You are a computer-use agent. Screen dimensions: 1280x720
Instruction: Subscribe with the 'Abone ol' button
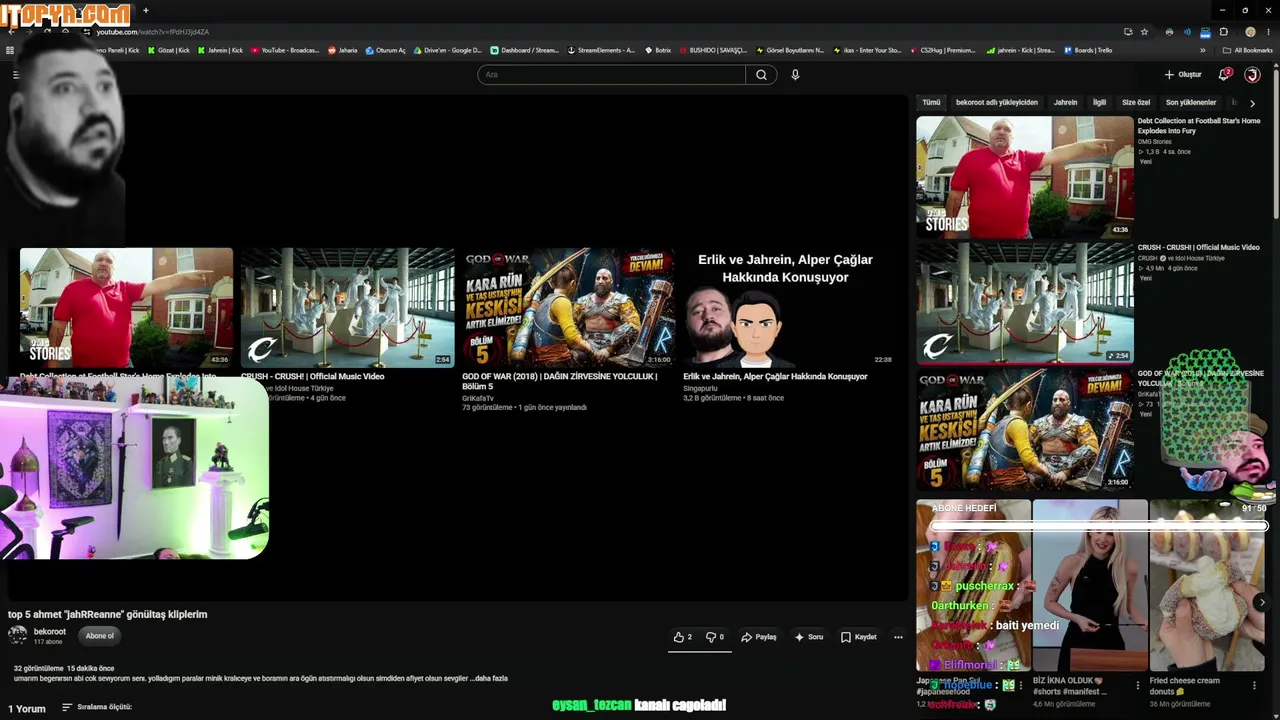point(100,636)
